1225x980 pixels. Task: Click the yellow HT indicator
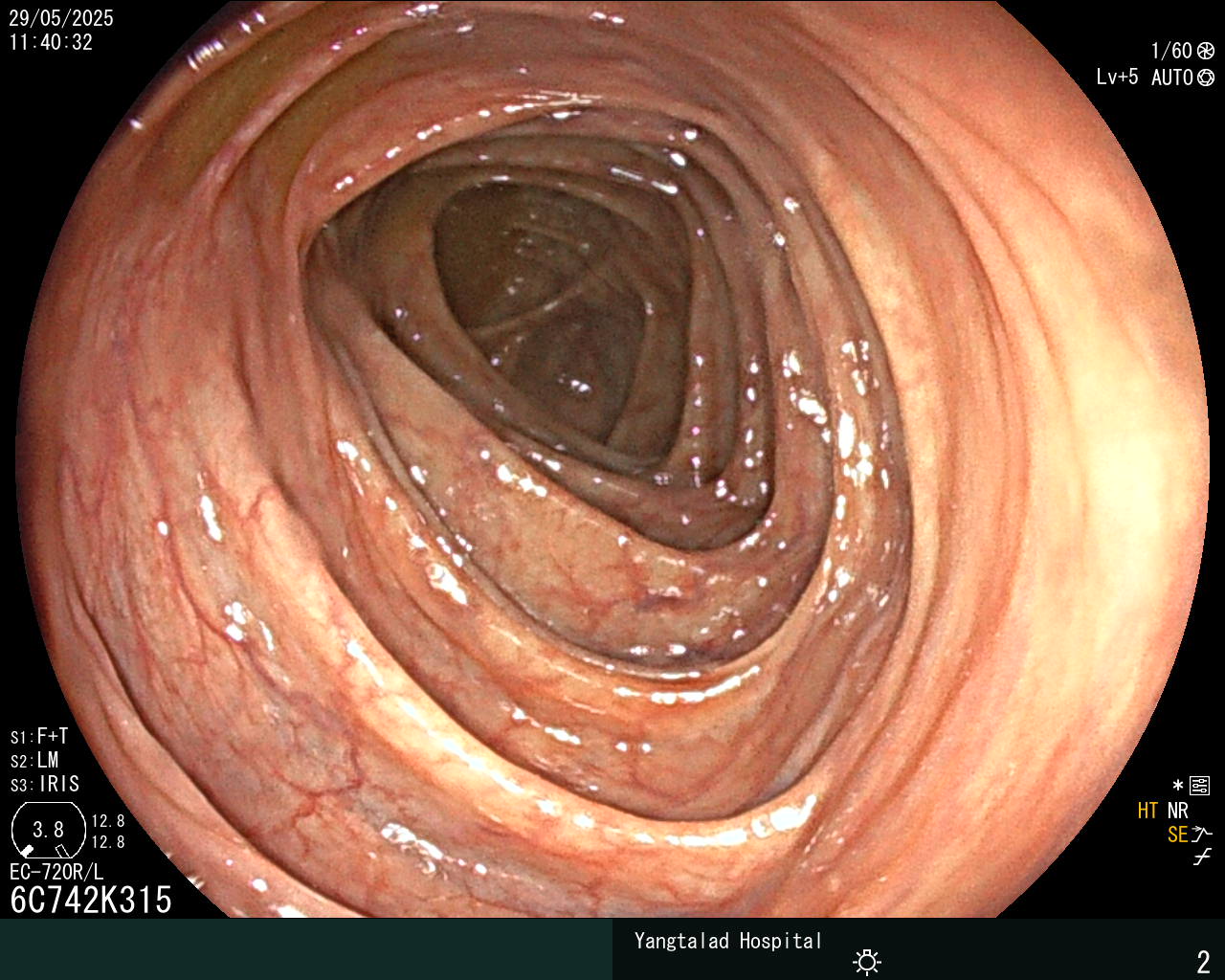1147,811
